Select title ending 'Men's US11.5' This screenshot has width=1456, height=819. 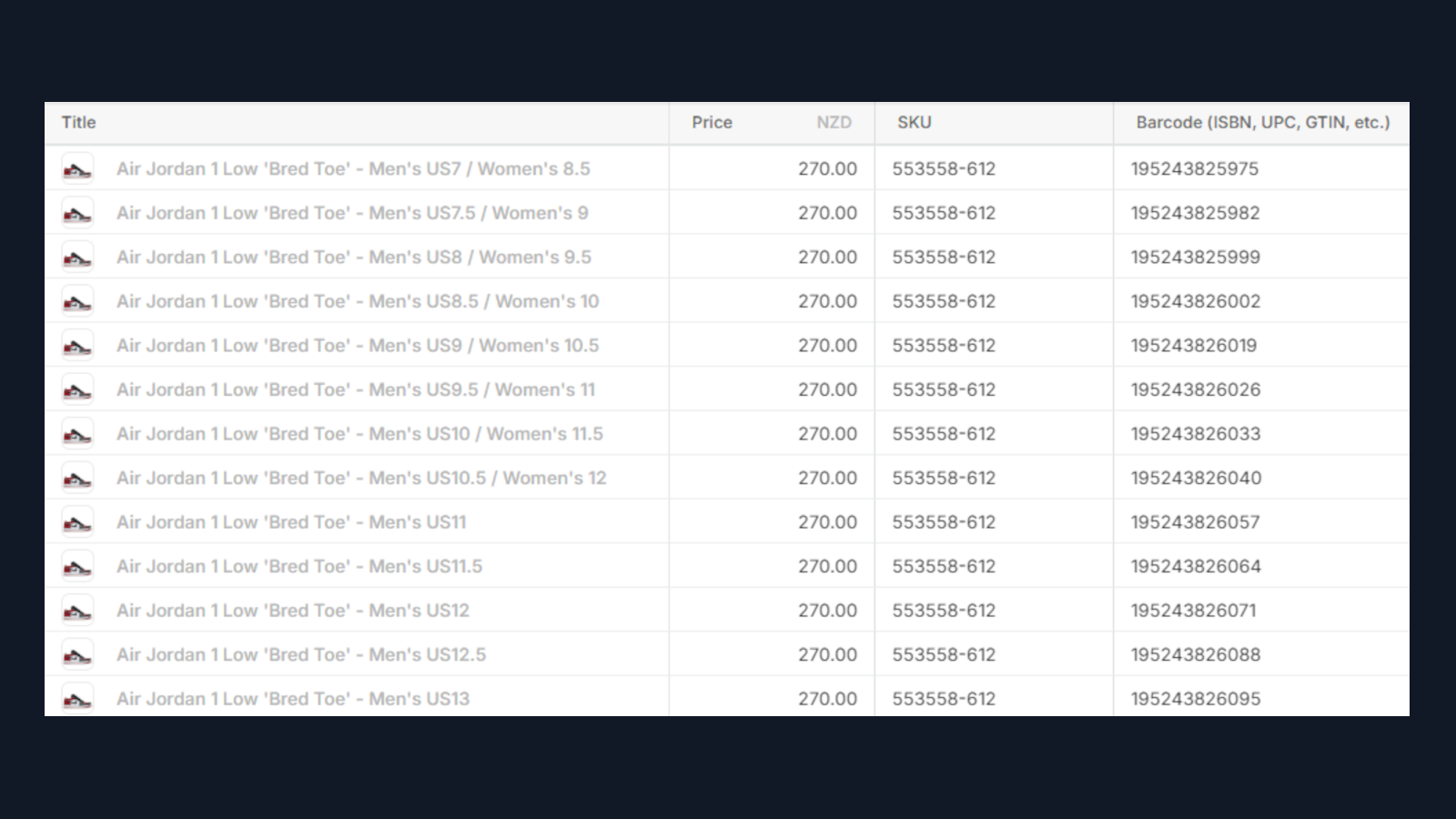pos(299,566)
